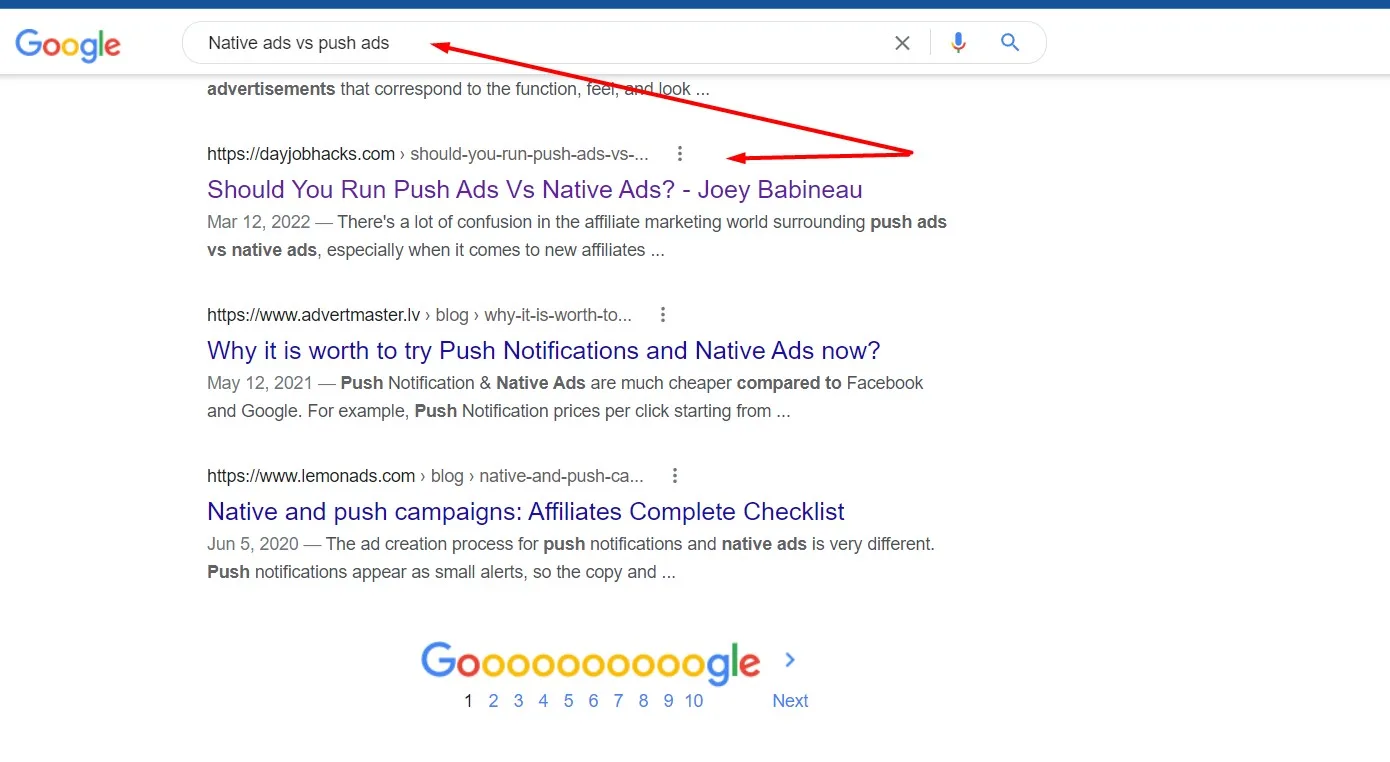Go to results page 9
The image size is (1390, 762).
[x=668, y=701]
